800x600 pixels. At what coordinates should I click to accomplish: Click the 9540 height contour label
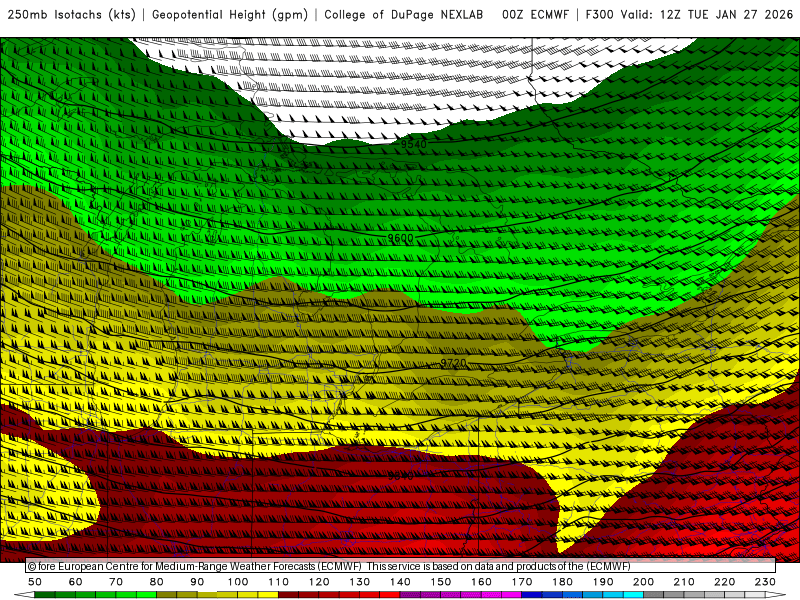413,144
